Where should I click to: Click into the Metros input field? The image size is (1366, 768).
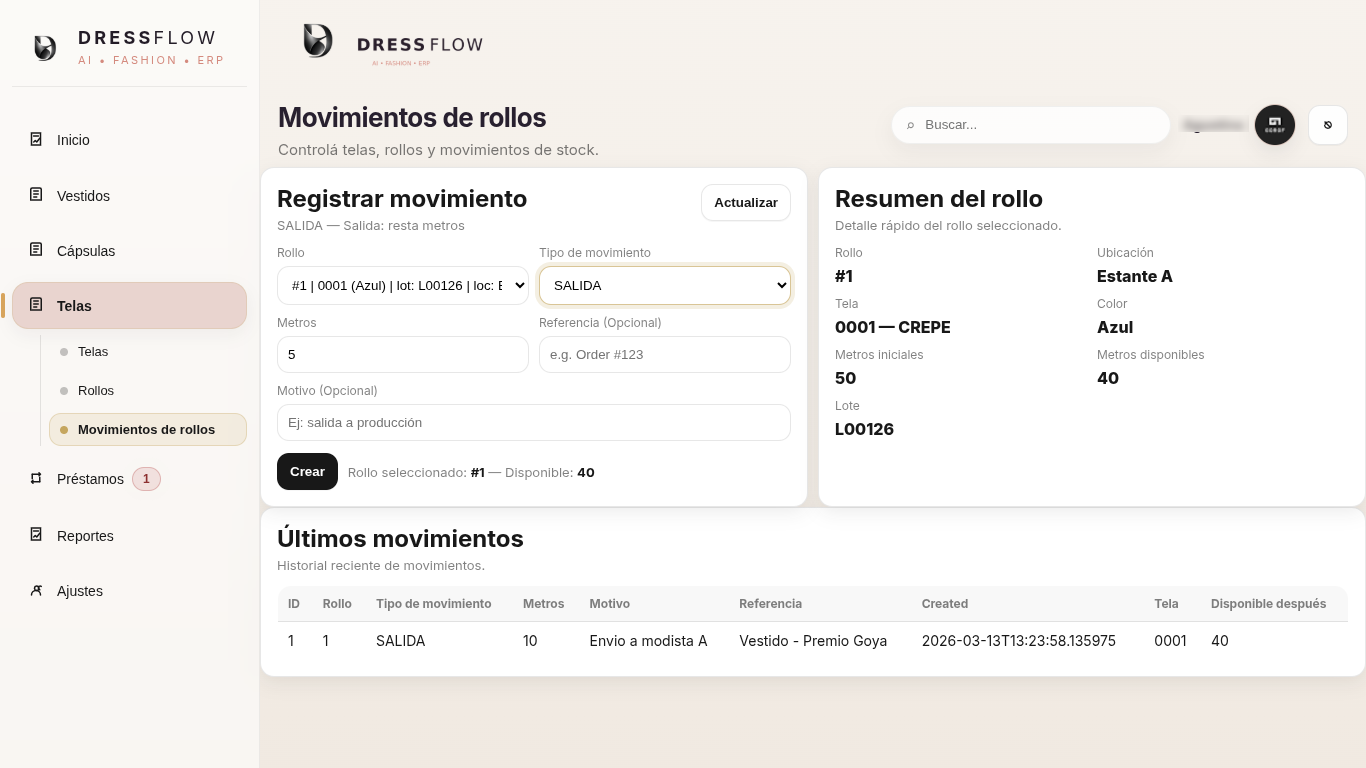point(402,354)
